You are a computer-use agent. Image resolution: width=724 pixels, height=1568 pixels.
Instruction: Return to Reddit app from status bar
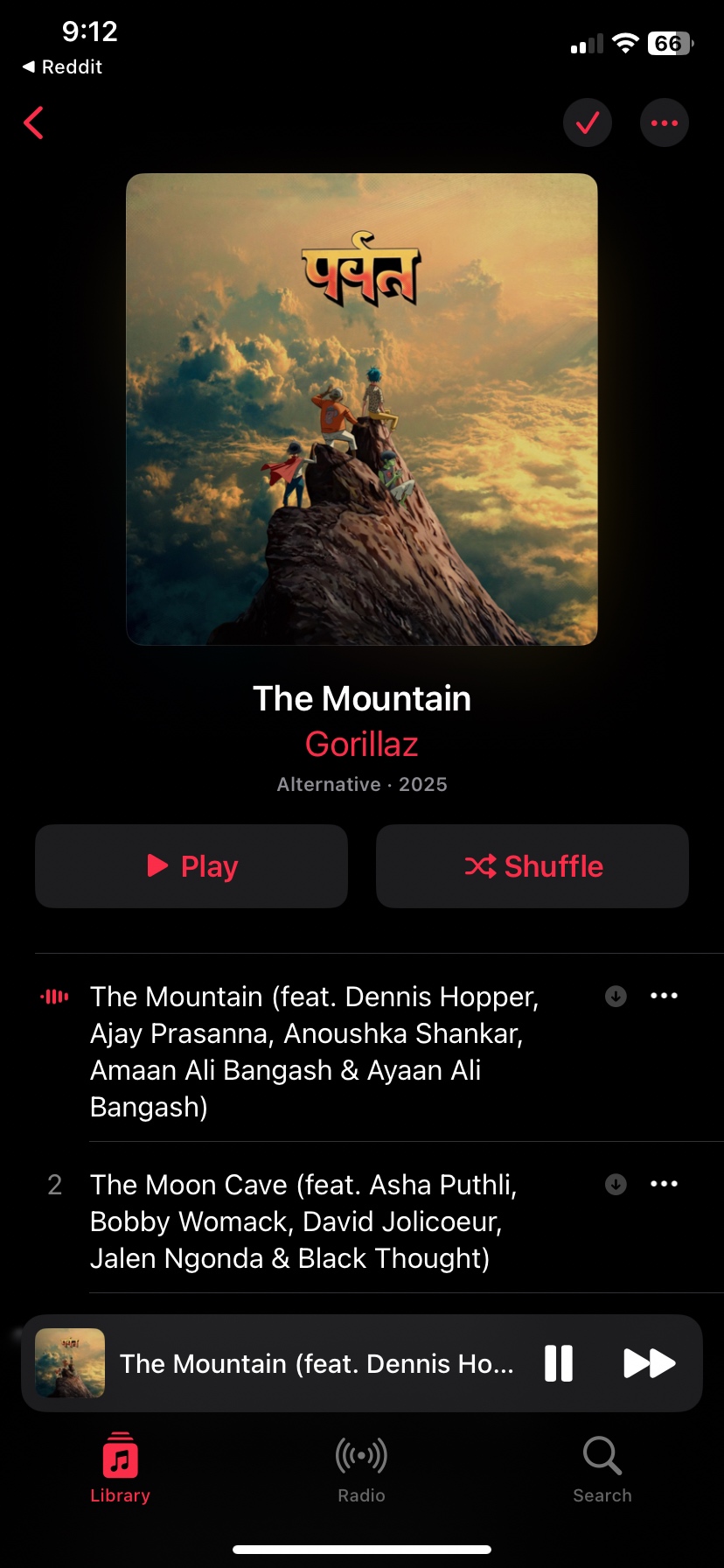coord(62,67)
